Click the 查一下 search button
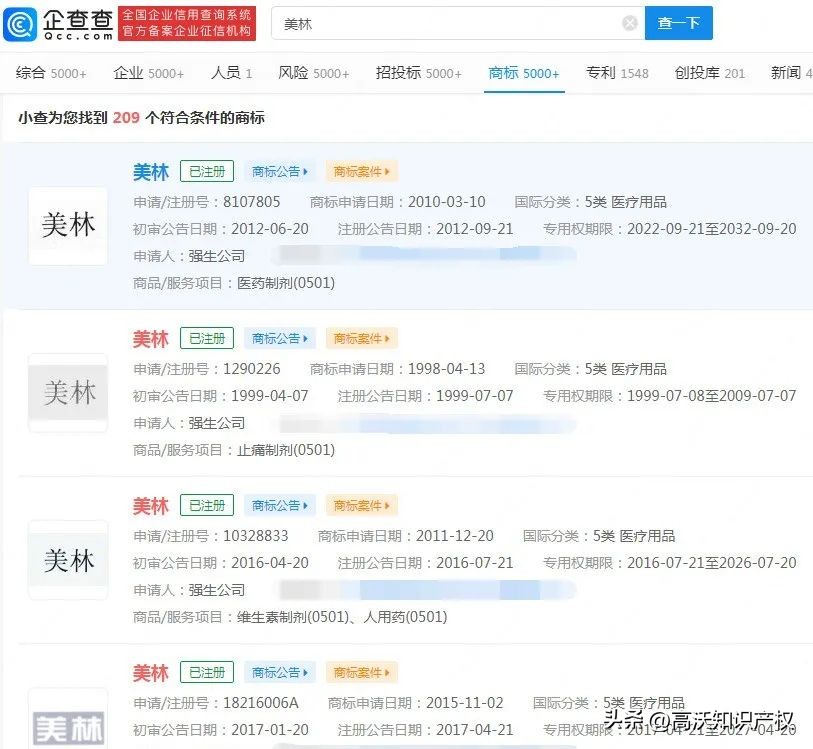 (x=678, y=23)
